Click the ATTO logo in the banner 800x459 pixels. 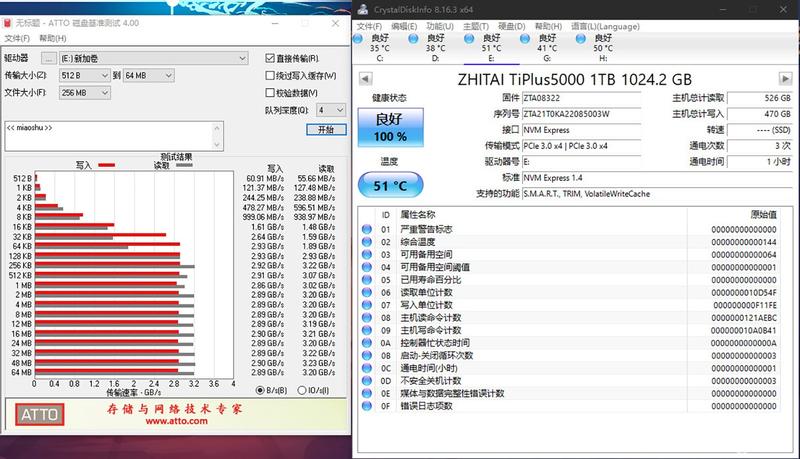(40, 415)
